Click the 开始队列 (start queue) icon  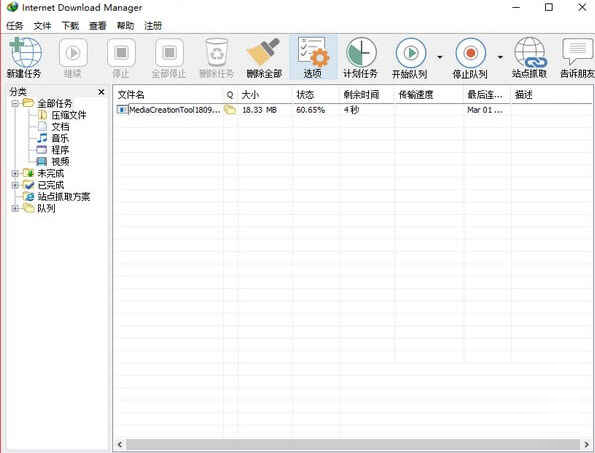411,53
